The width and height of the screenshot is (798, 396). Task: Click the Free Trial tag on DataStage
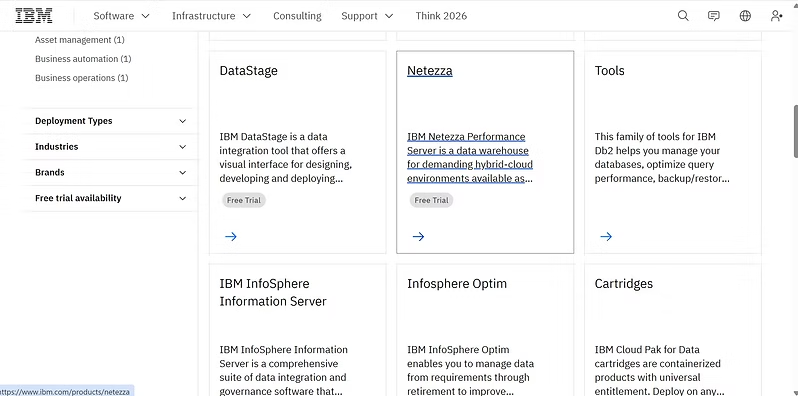pyautogui.click(x=244, y=200)
